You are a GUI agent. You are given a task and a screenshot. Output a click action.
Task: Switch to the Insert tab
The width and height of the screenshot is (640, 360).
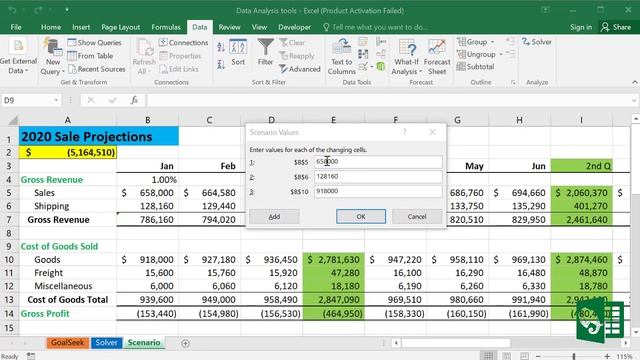(81, 27)
